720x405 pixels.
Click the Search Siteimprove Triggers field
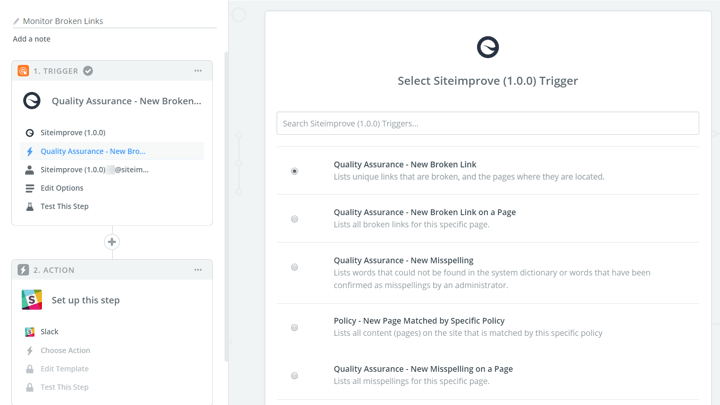coord(487,124)
